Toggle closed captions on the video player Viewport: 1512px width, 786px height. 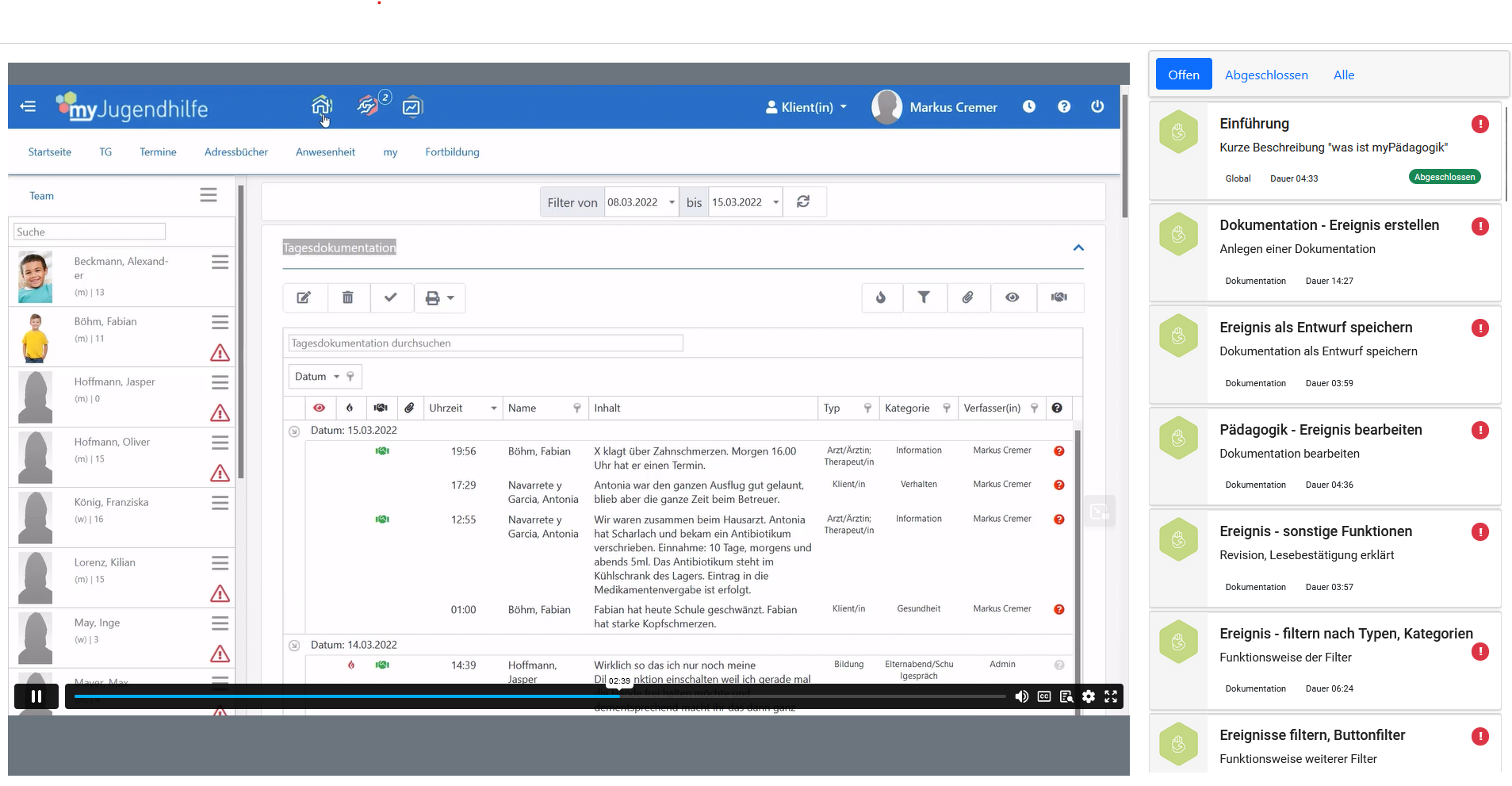pyautogui.click(x=1044, y=696)
